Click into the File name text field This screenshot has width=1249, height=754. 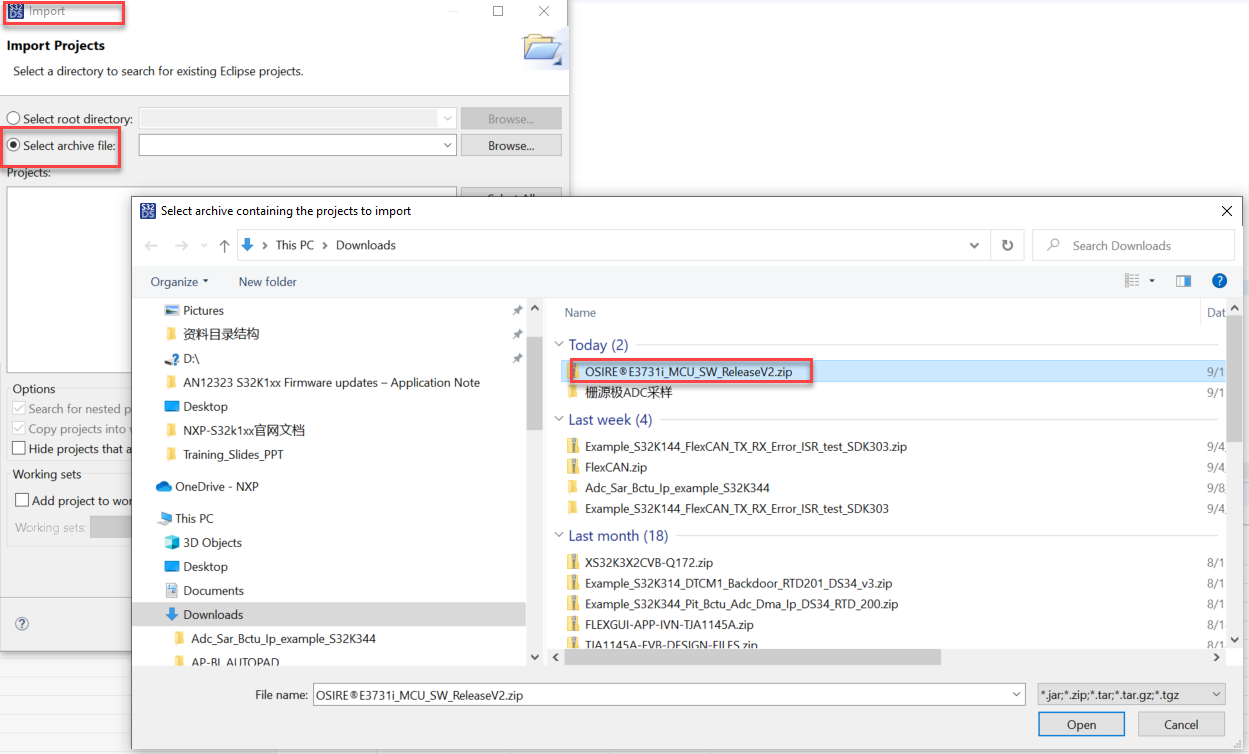click(x=661, y=694)
